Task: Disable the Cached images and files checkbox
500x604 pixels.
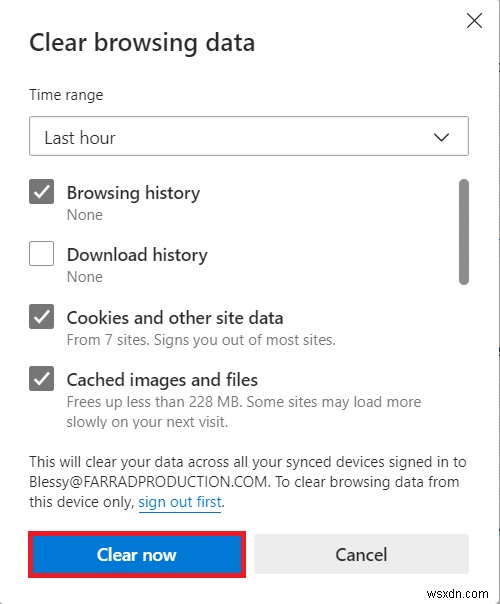Action: (42, 378)
